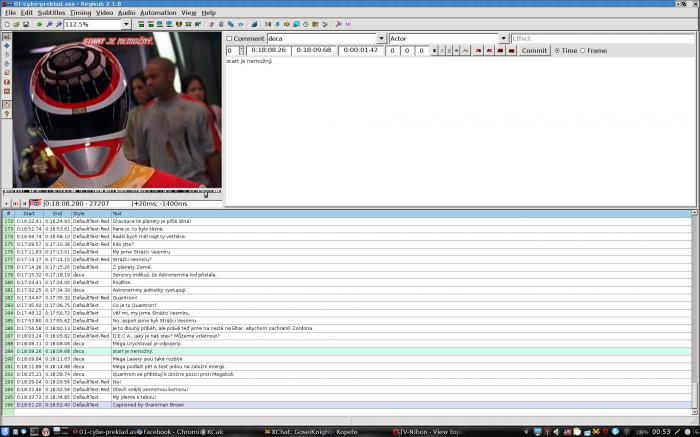Open the Video menu
Image resolution: width=700 pixels, height=437 pixels.
click(104, 13)
